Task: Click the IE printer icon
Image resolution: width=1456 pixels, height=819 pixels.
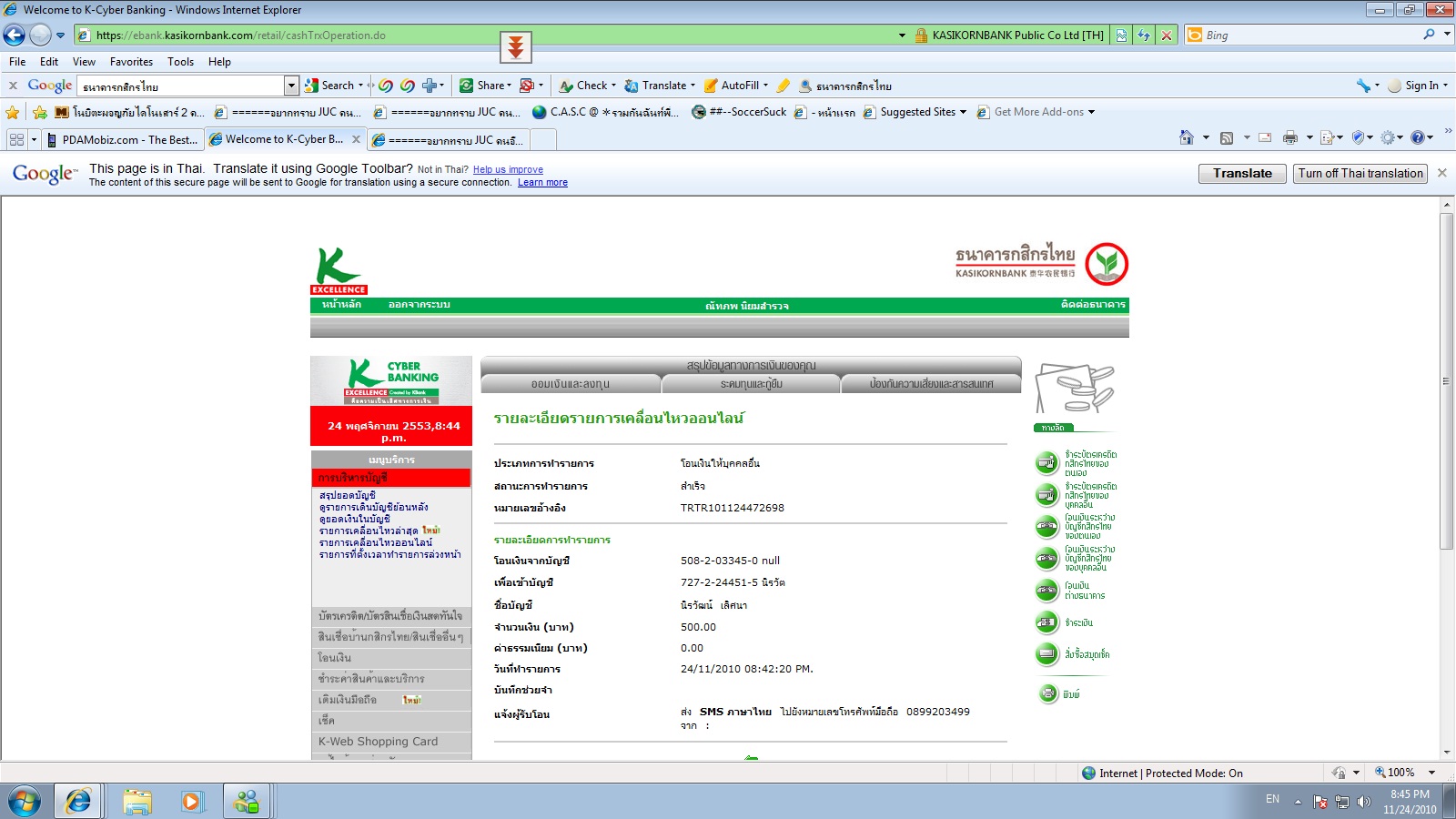Action: tap(1289, 138)
